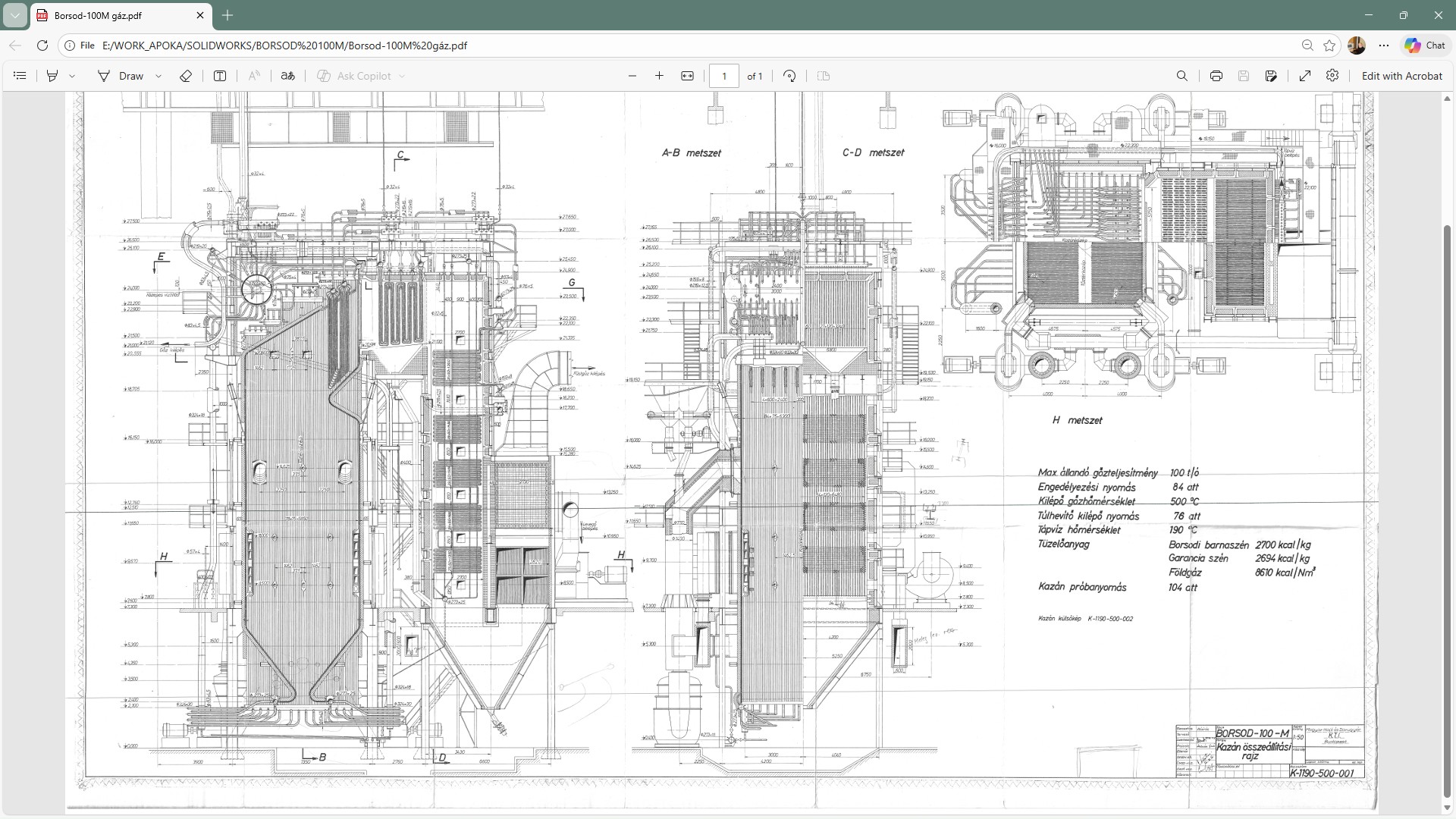Toggle Fit to width view

tap(687, 76)
